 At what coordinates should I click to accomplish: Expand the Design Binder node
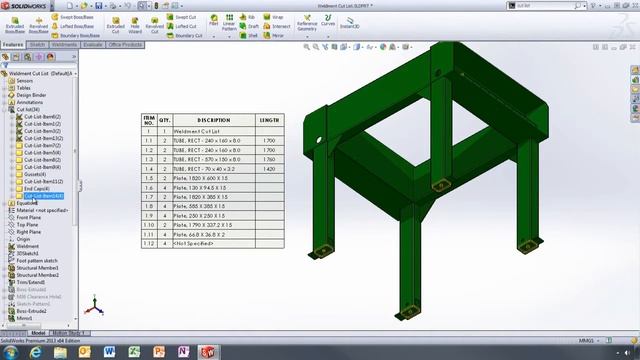[4, 95]
